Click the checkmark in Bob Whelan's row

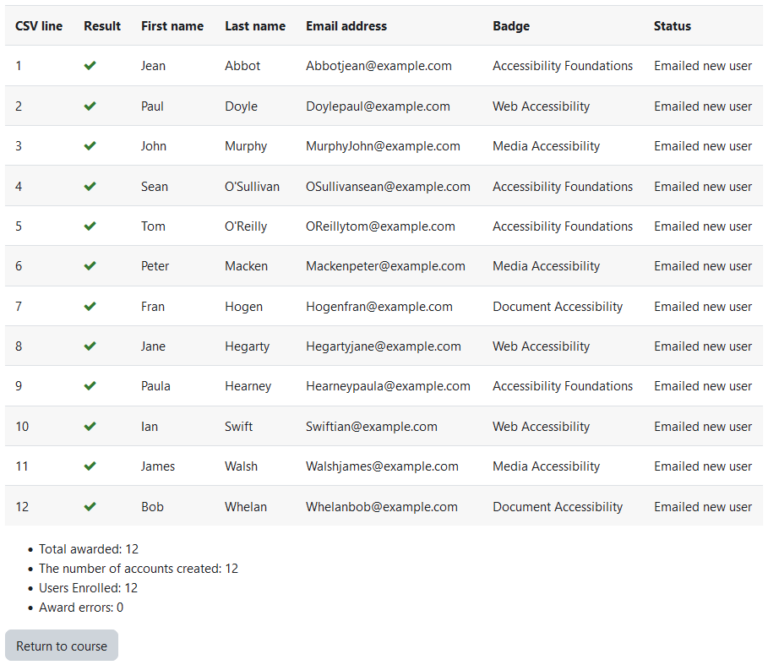90,507
